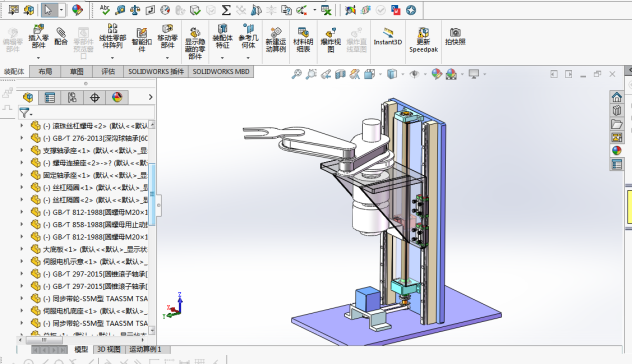This screenshot has width=632, height=364.
Task: Open the 材料明细表 bill of materials tool
Action: coord(303,40)
